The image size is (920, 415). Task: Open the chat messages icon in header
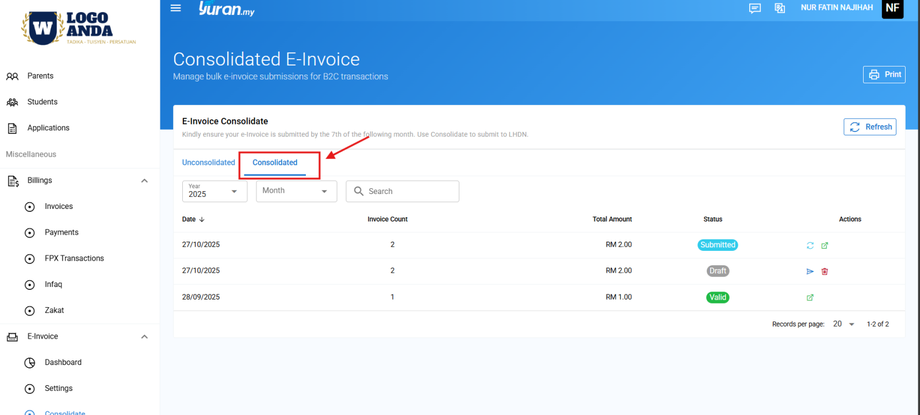[755, 8]
